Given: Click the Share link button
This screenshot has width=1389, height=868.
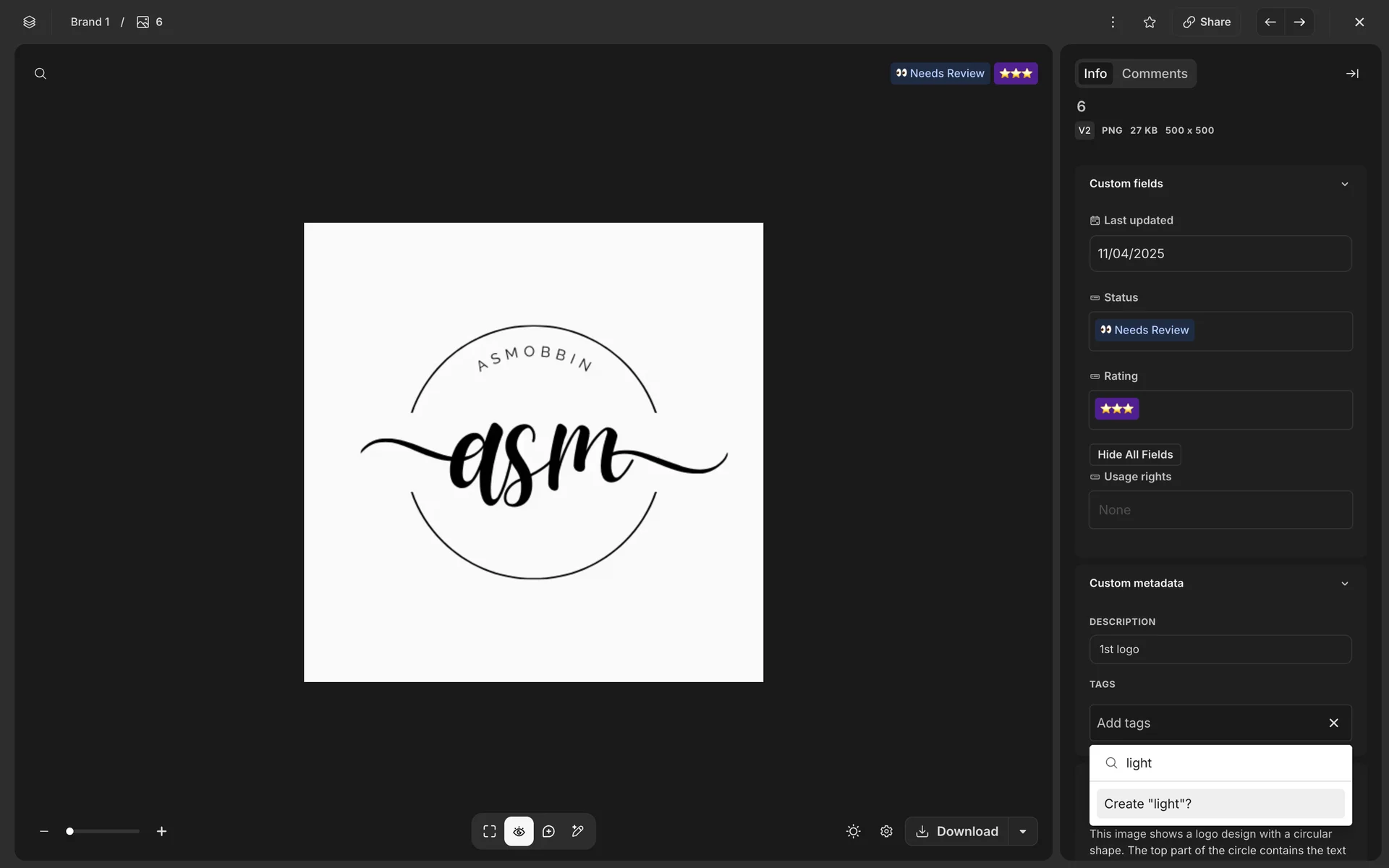Looking at the screenshot, I should coord(1207,22).
